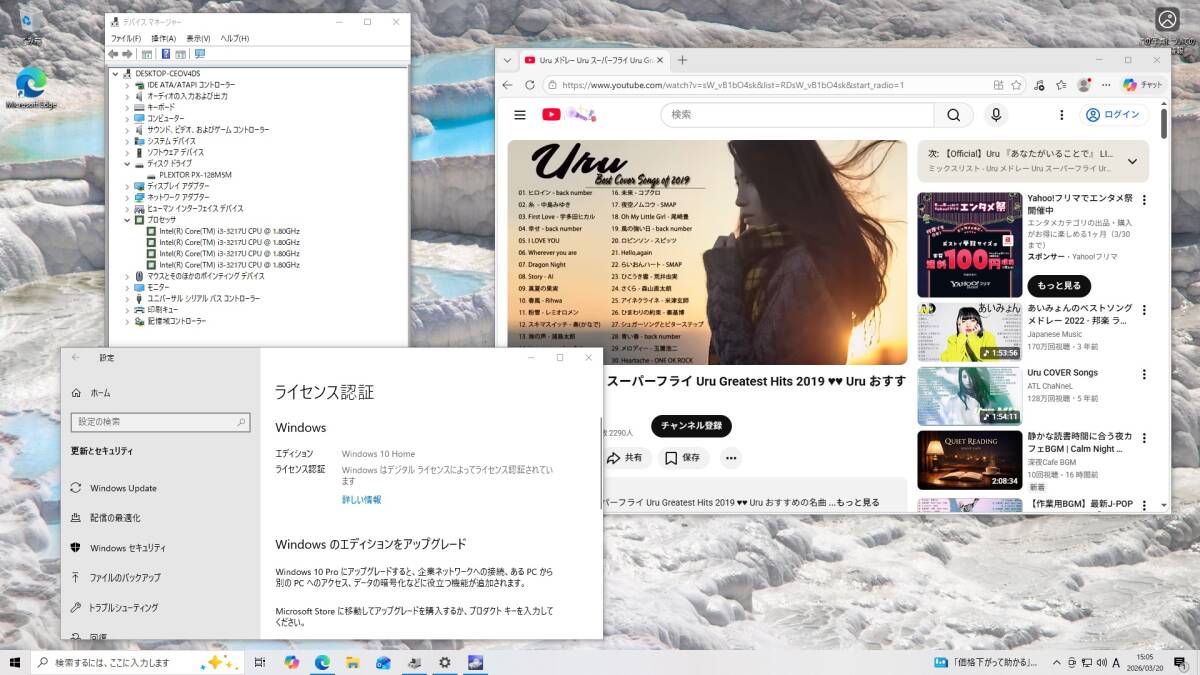Click the チャンネル登録 subscribe button
The height and width of the screenshot is (675, 1200).
(690, 425)
